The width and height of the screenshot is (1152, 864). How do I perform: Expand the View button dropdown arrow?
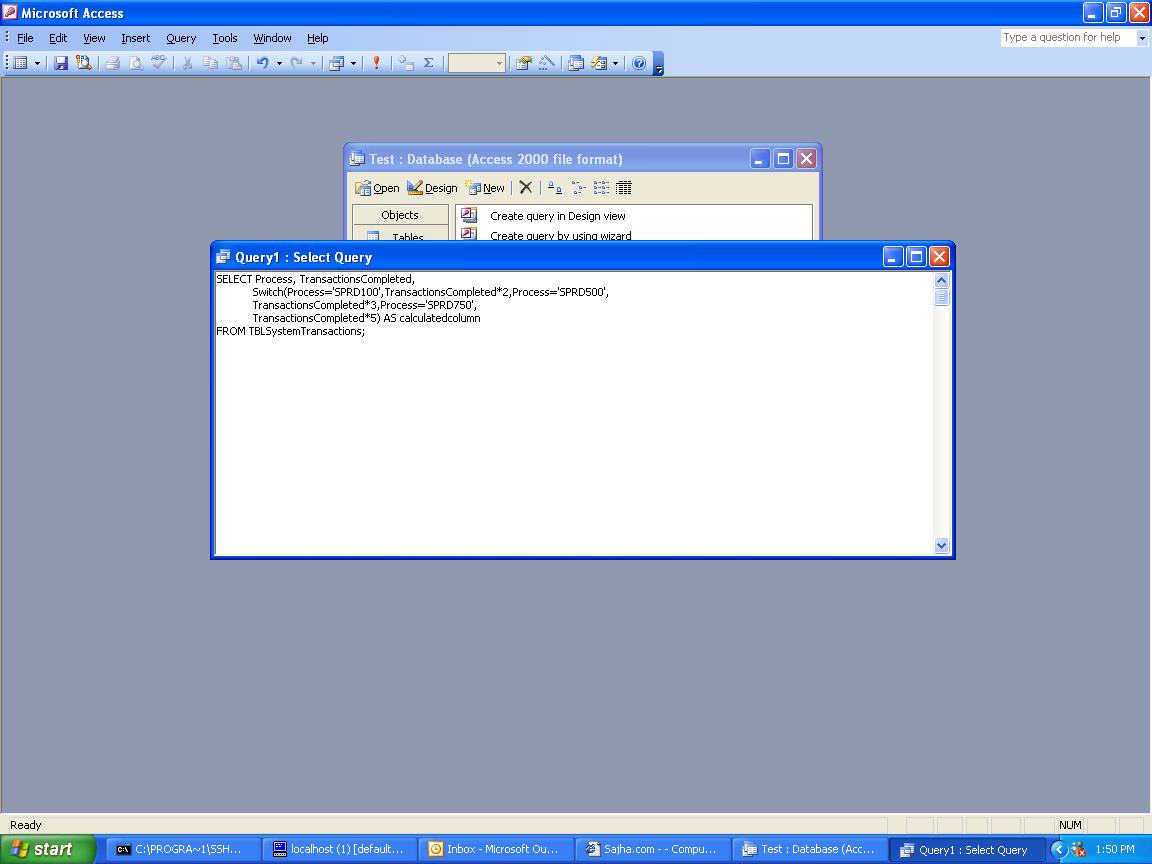[x=38, y=63]
